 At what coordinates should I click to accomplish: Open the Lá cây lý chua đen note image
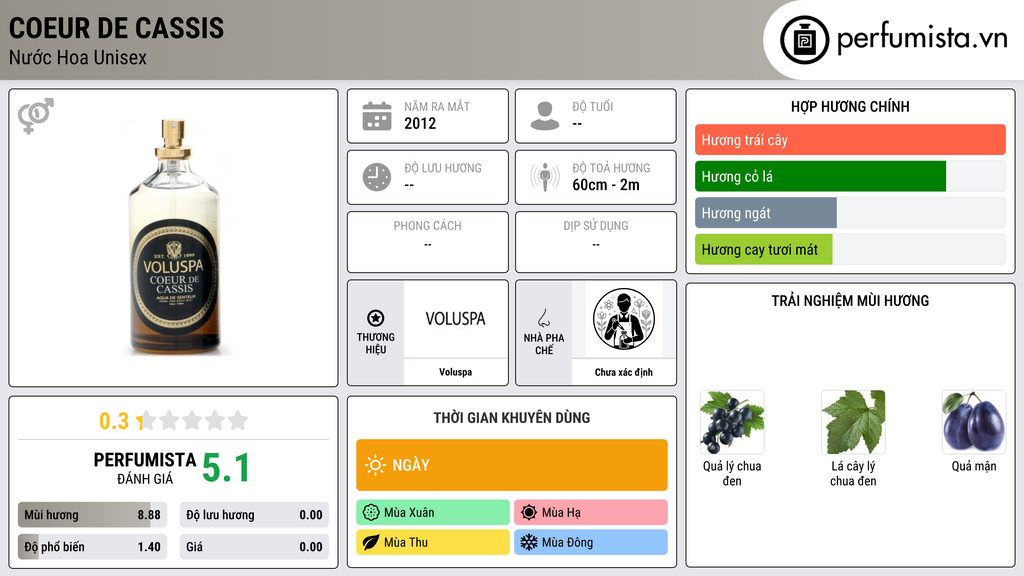click(x=853, y=422)
